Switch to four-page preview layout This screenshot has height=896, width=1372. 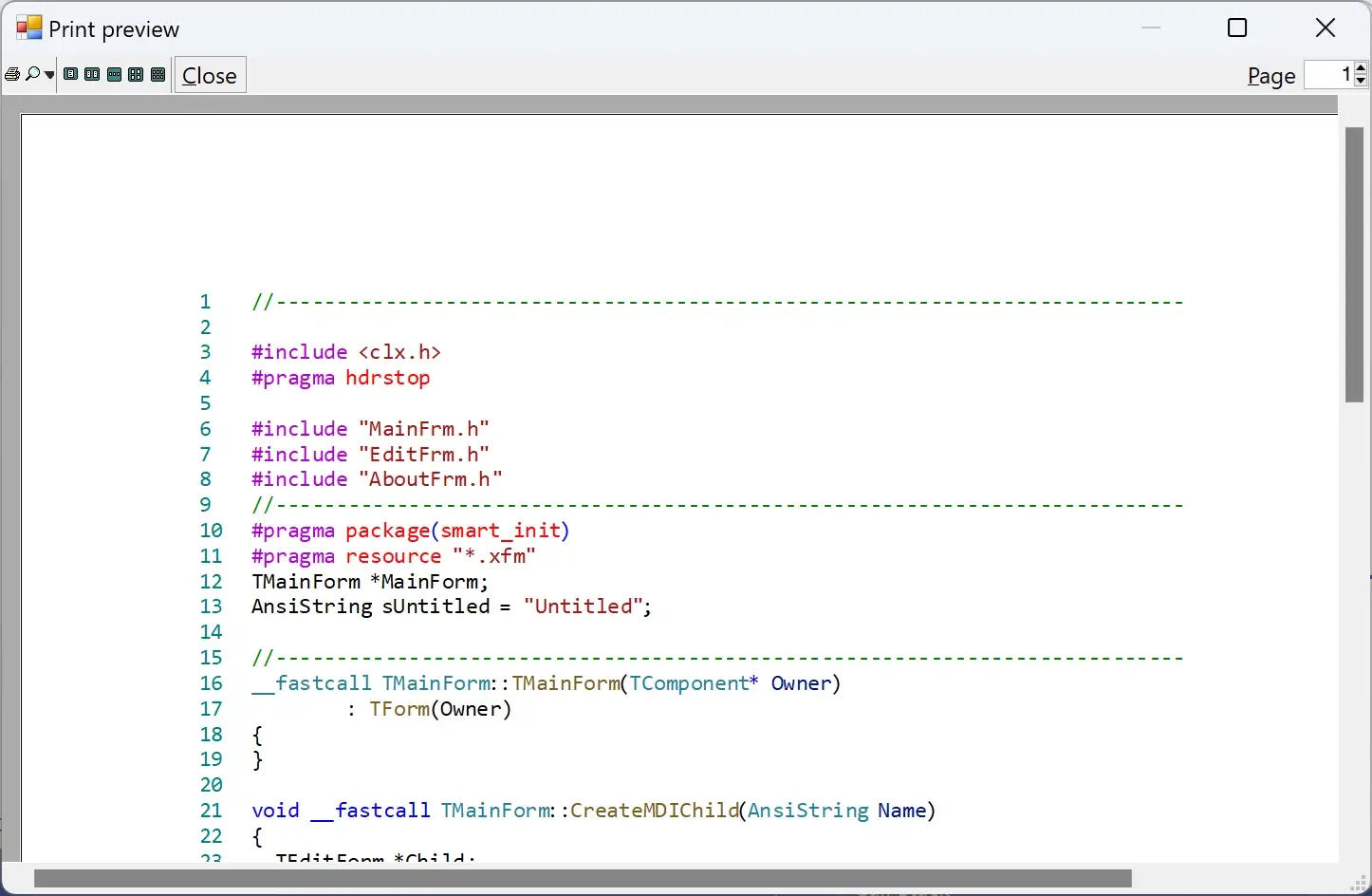136,75
